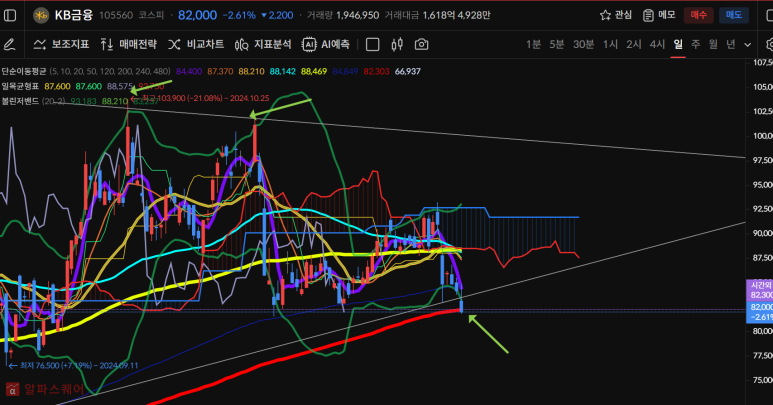Open 지표분석 indicator analysis

pos(263,44)
